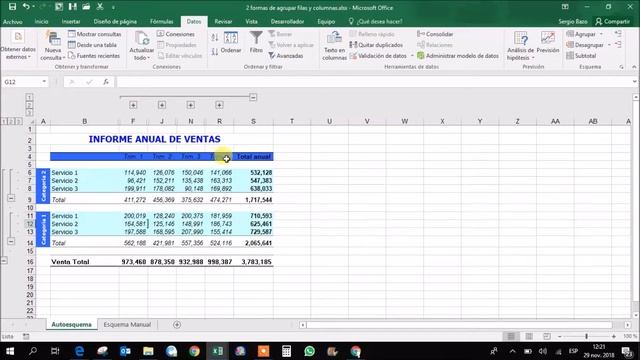Undo the last action
Viewport: 640px width, 360px height.
point(26,7)
